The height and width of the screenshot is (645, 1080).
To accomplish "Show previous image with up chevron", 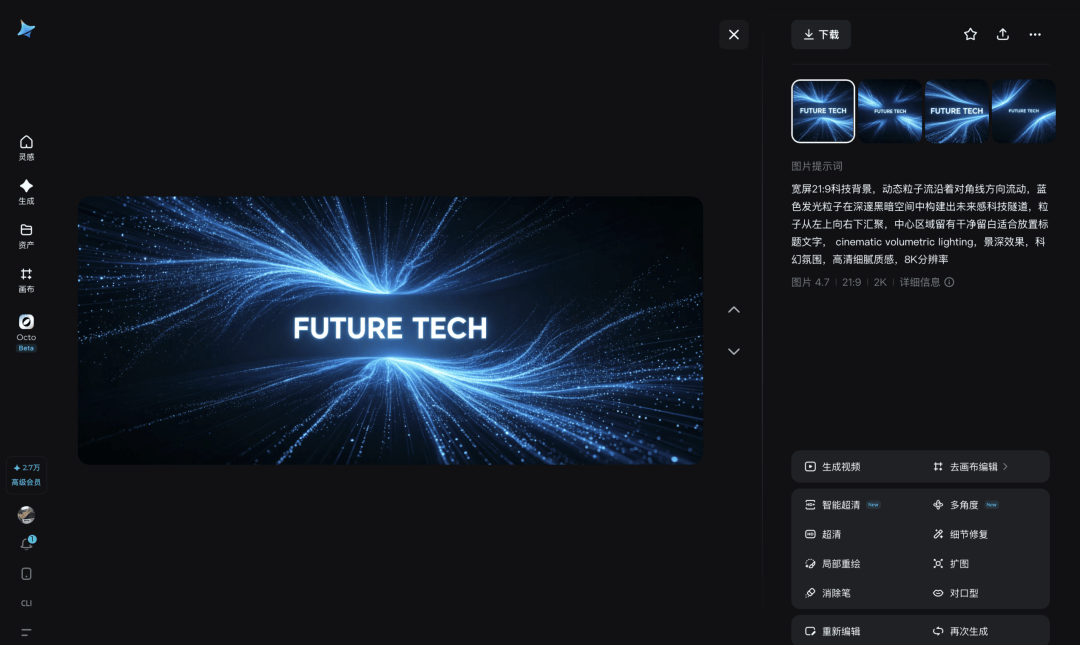I will pyautogui.click(x=734, y=310).
